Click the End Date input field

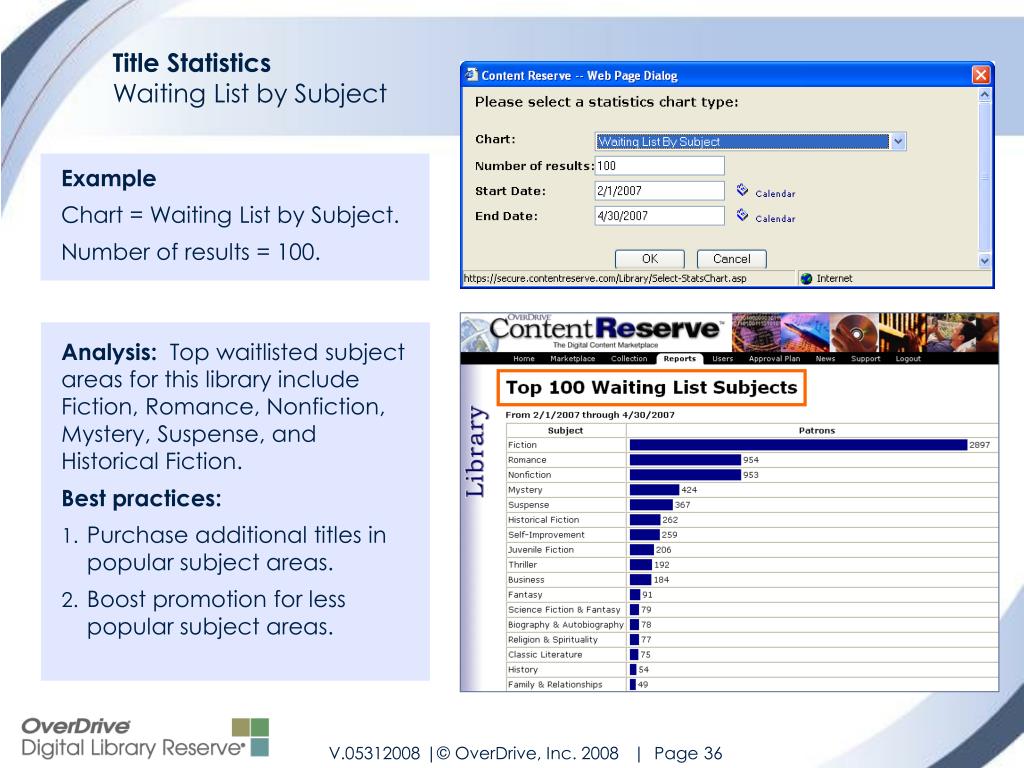(660, 216)
